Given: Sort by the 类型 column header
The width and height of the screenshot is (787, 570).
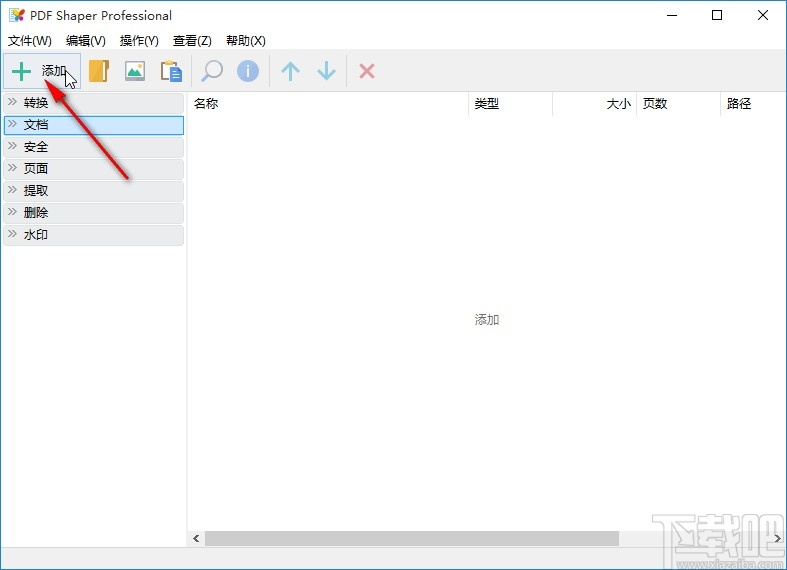Looking at the screenshot, I should (x=510, y=104).
